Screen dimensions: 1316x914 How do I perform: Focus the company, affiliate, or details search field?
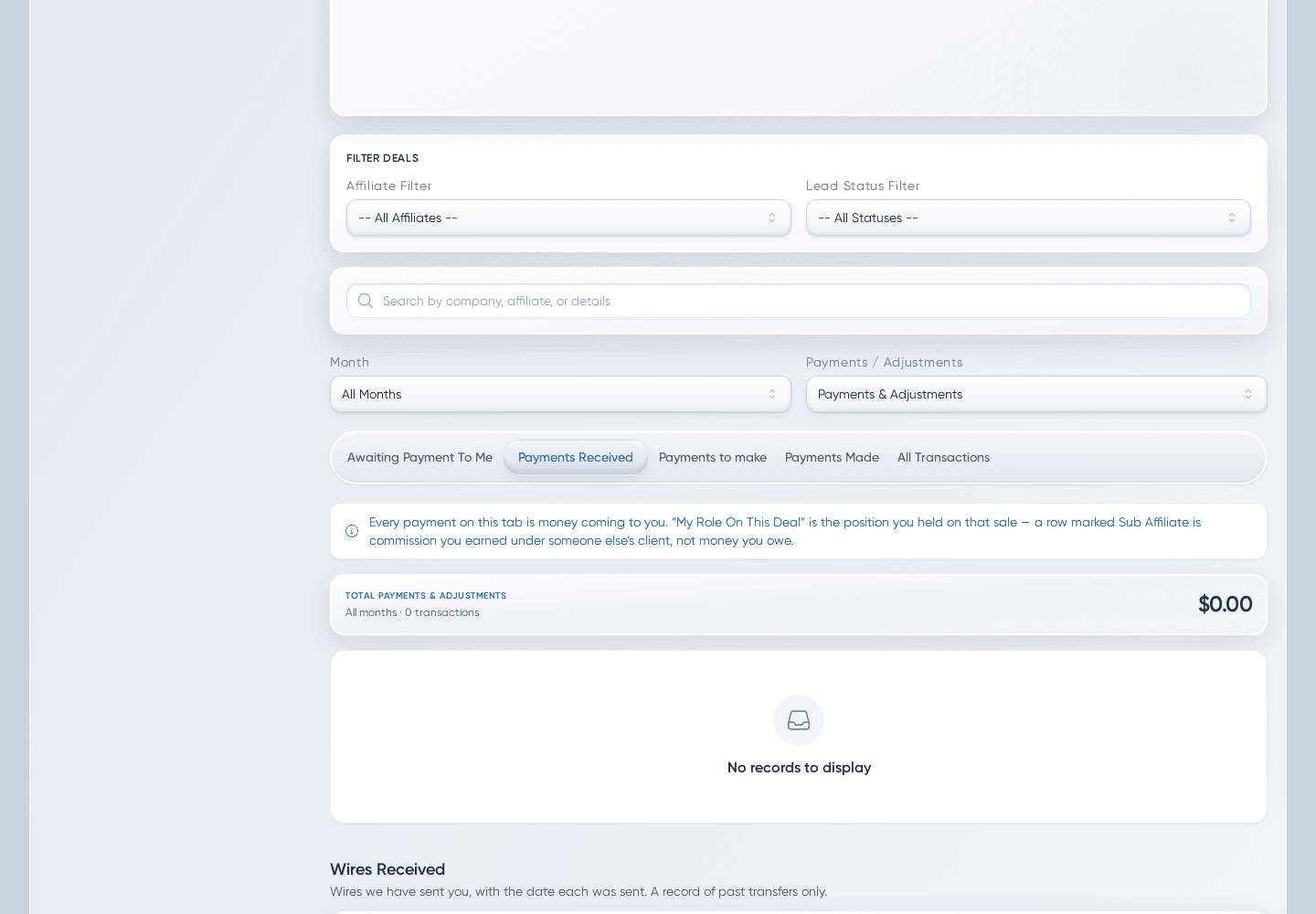click(799, 301)
